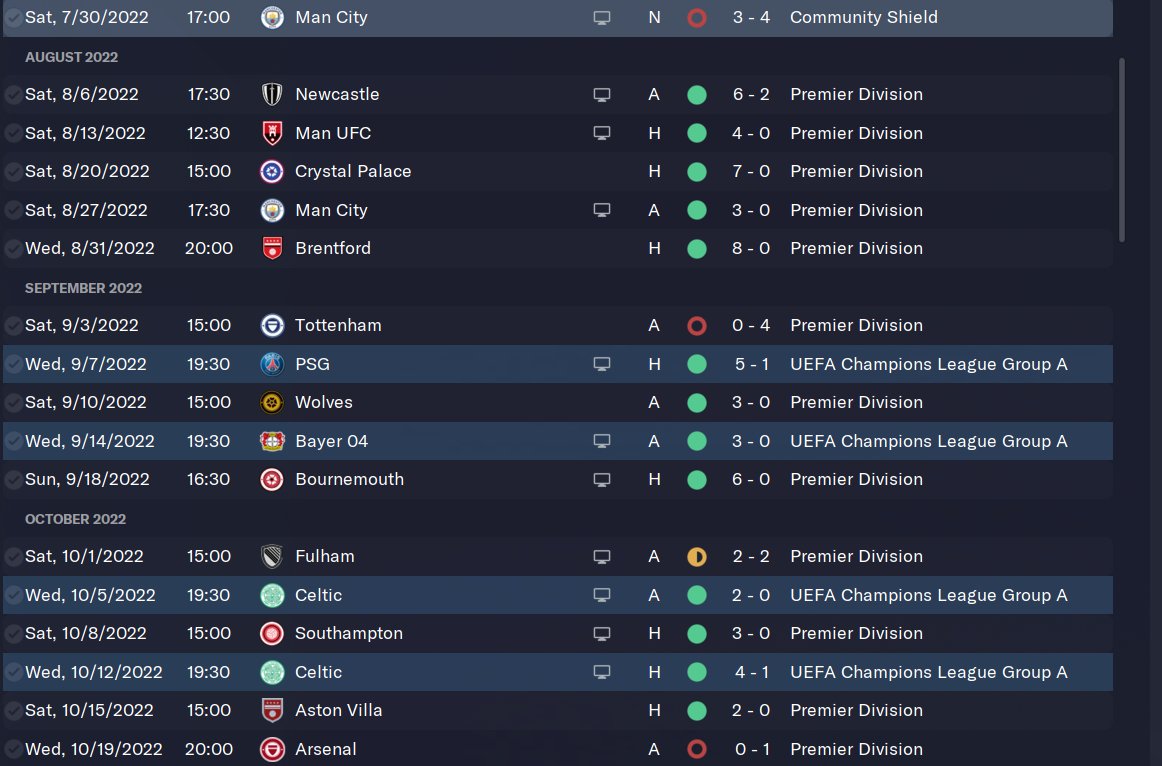Image resolution: width=1162 pixels, height=766 pixels.
Task: Toggle the check circle beside Sat 10/15/2022
Action: tap(13, 711)
